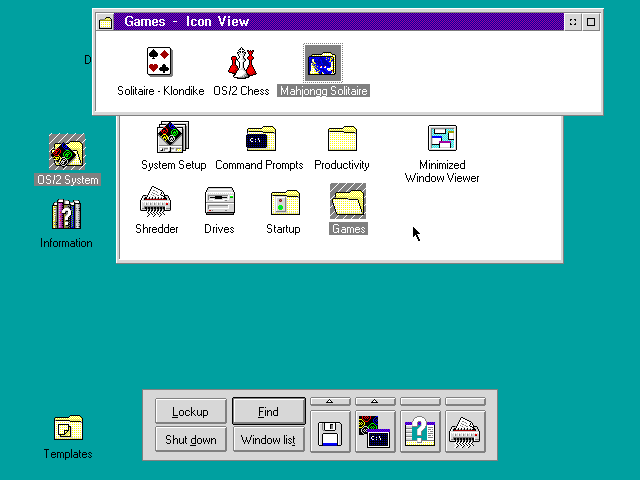
Task: Open the Command Prompts folder icon
Action: click(x=261, y=138)
